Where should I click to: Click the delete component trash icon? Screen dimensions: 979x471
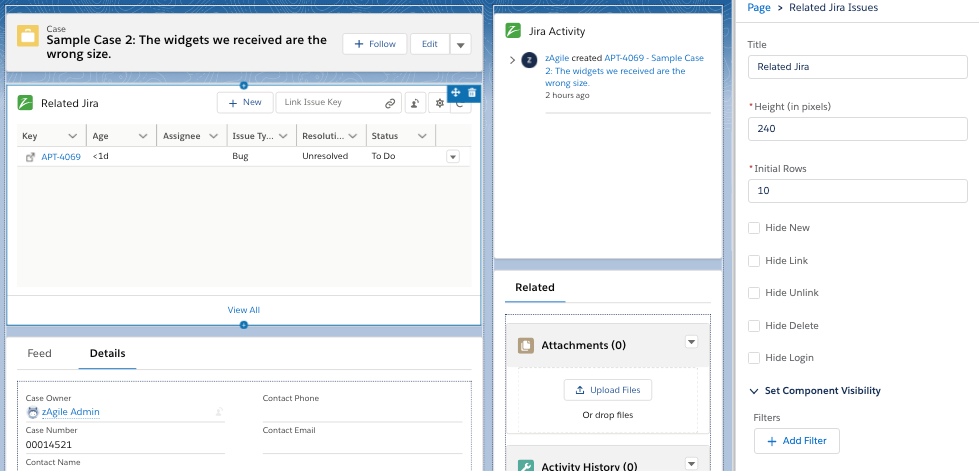(x=472, y=93)
